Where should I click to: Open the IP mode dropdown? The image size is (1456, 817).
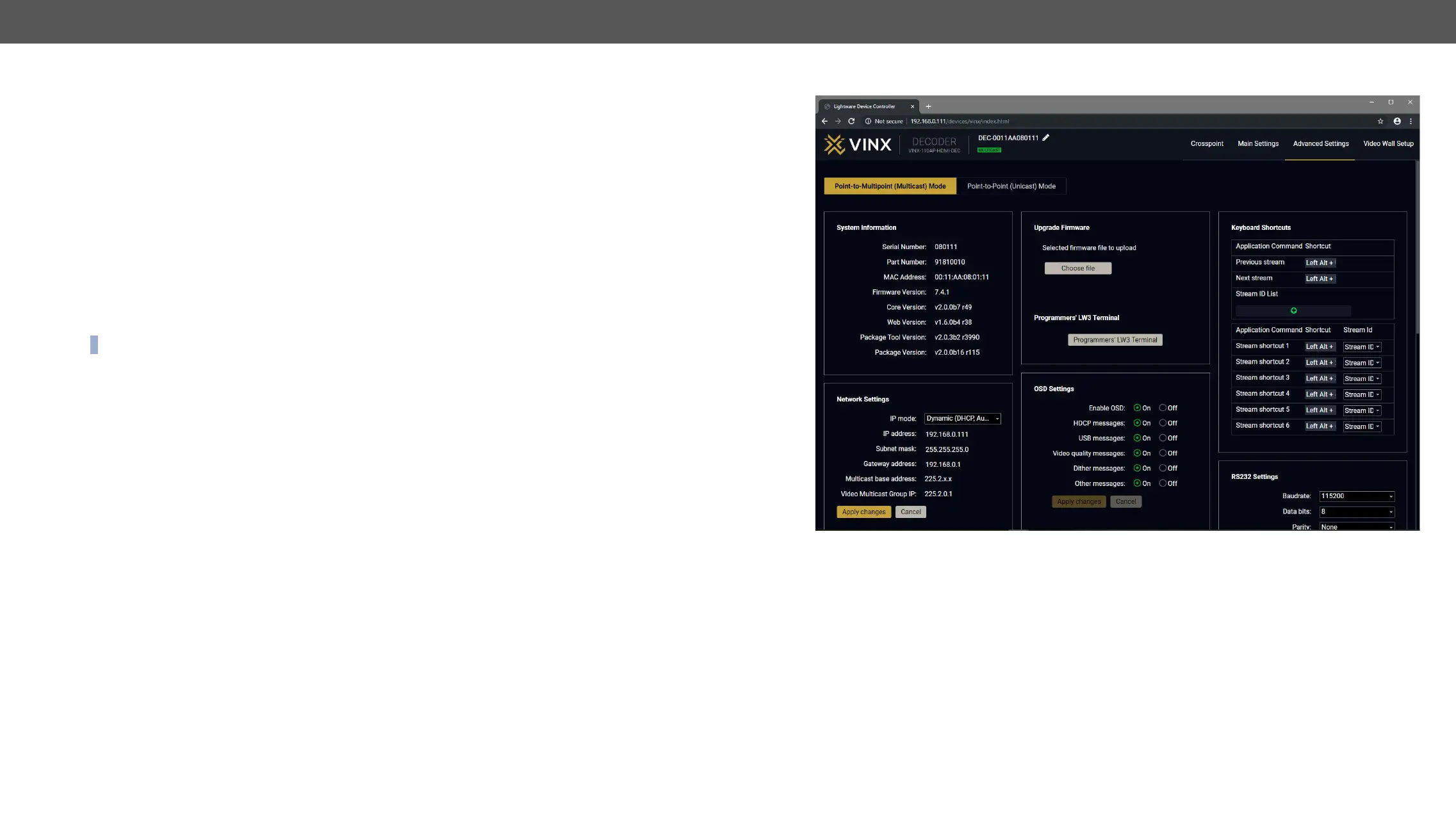[962, 419]
